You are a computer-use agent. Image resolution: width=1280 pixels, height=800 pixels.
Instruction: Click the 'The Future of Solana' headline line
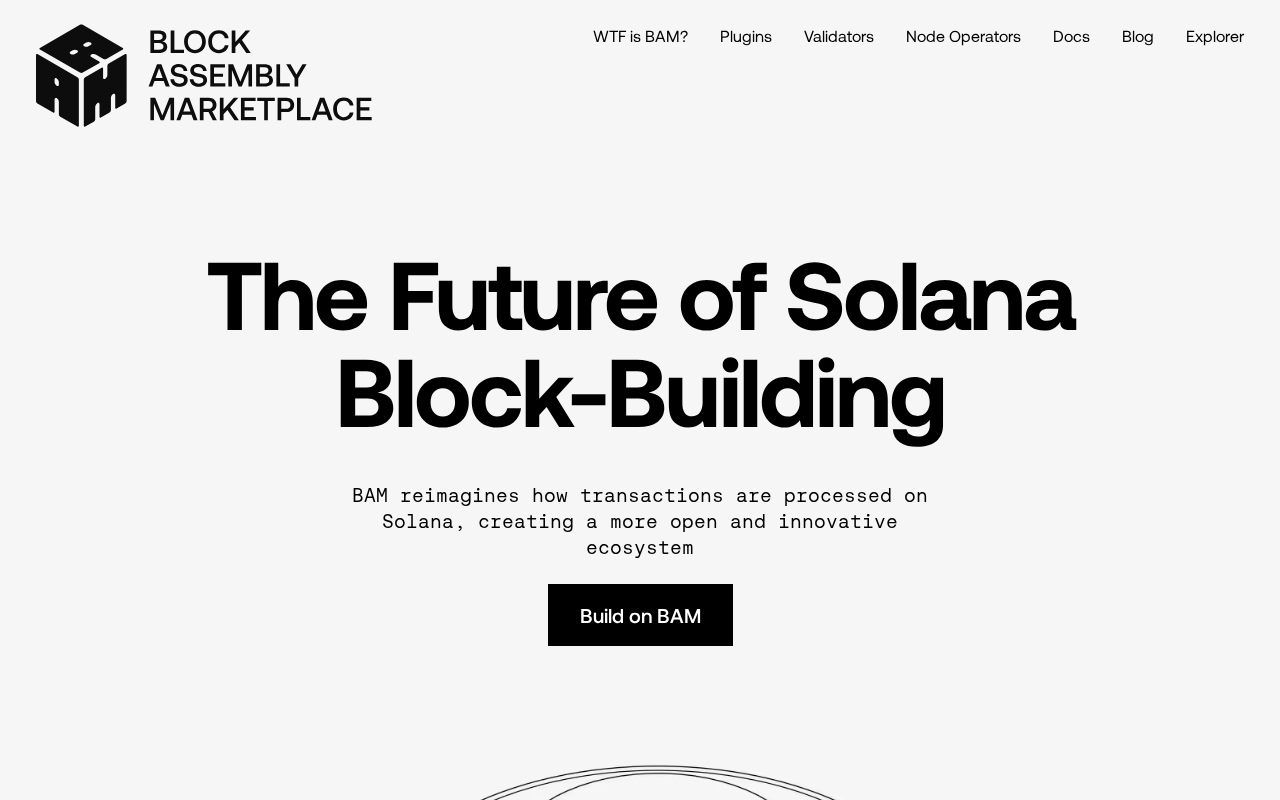click(x=640, y=297)
